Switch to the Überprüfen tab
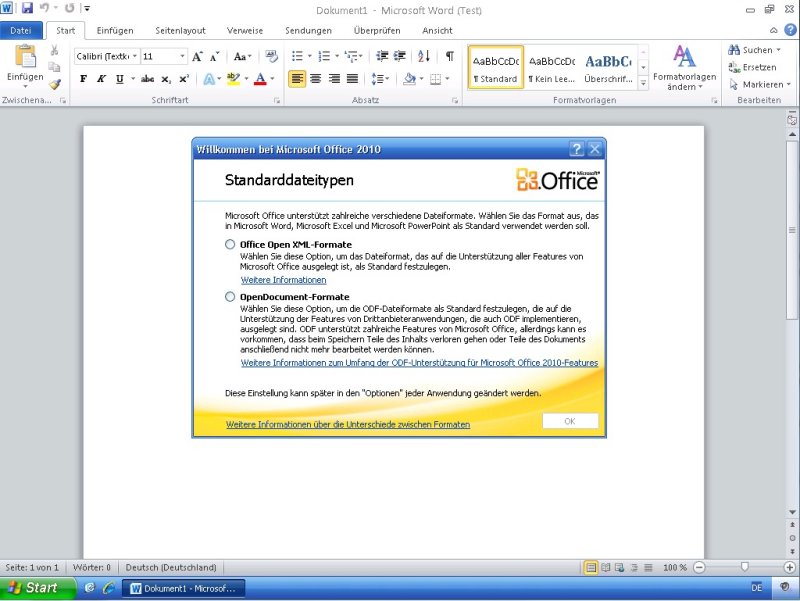 coord(377,31)
